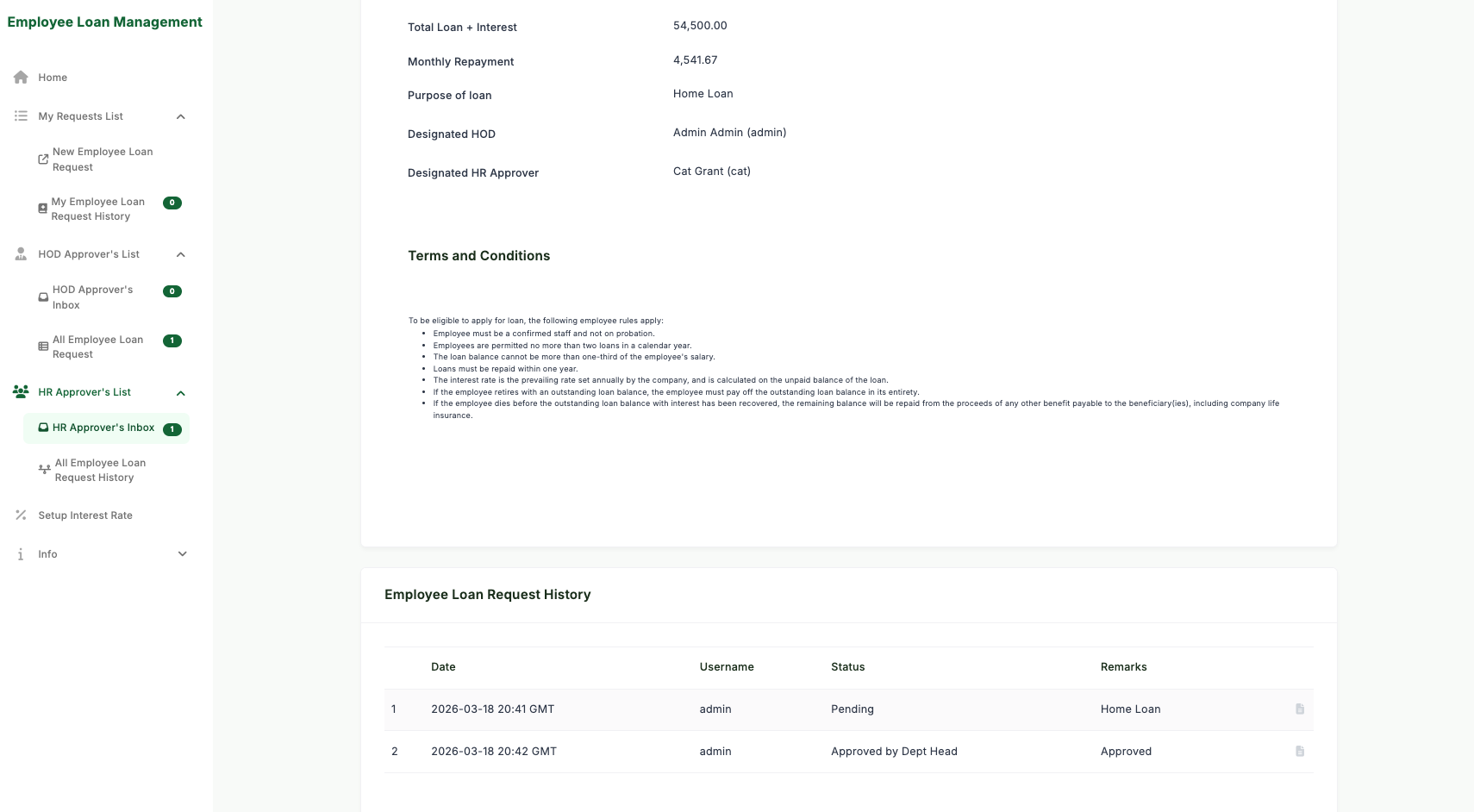Click the Setup Interest Rate percent icon
The width and height of the screenshot is (1474, 812).
[x=21, y=515]
